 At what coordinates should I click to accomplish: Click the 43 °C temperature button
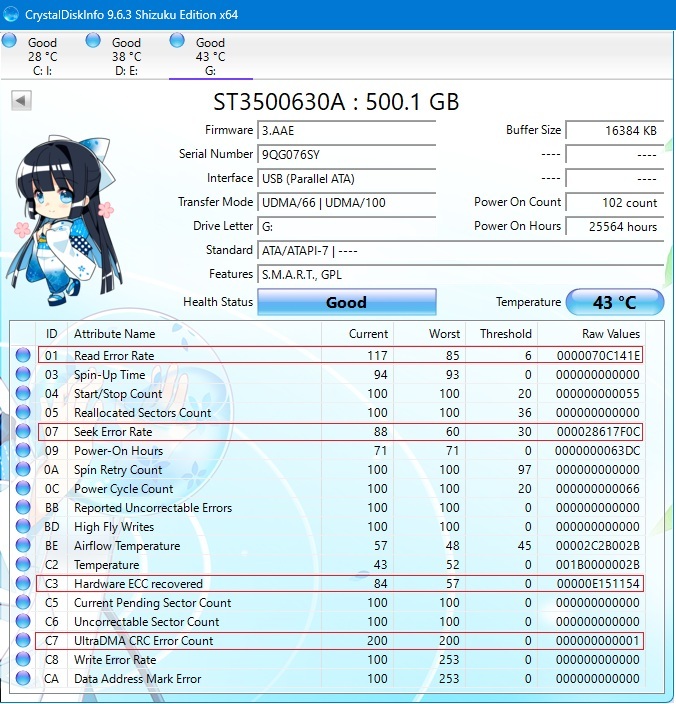615,302
